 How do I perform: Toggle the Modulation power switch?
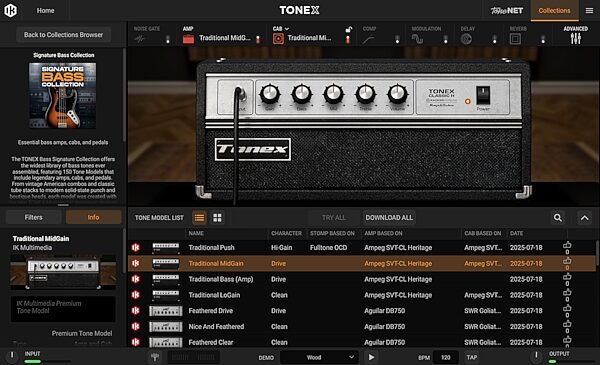point(445,39)
